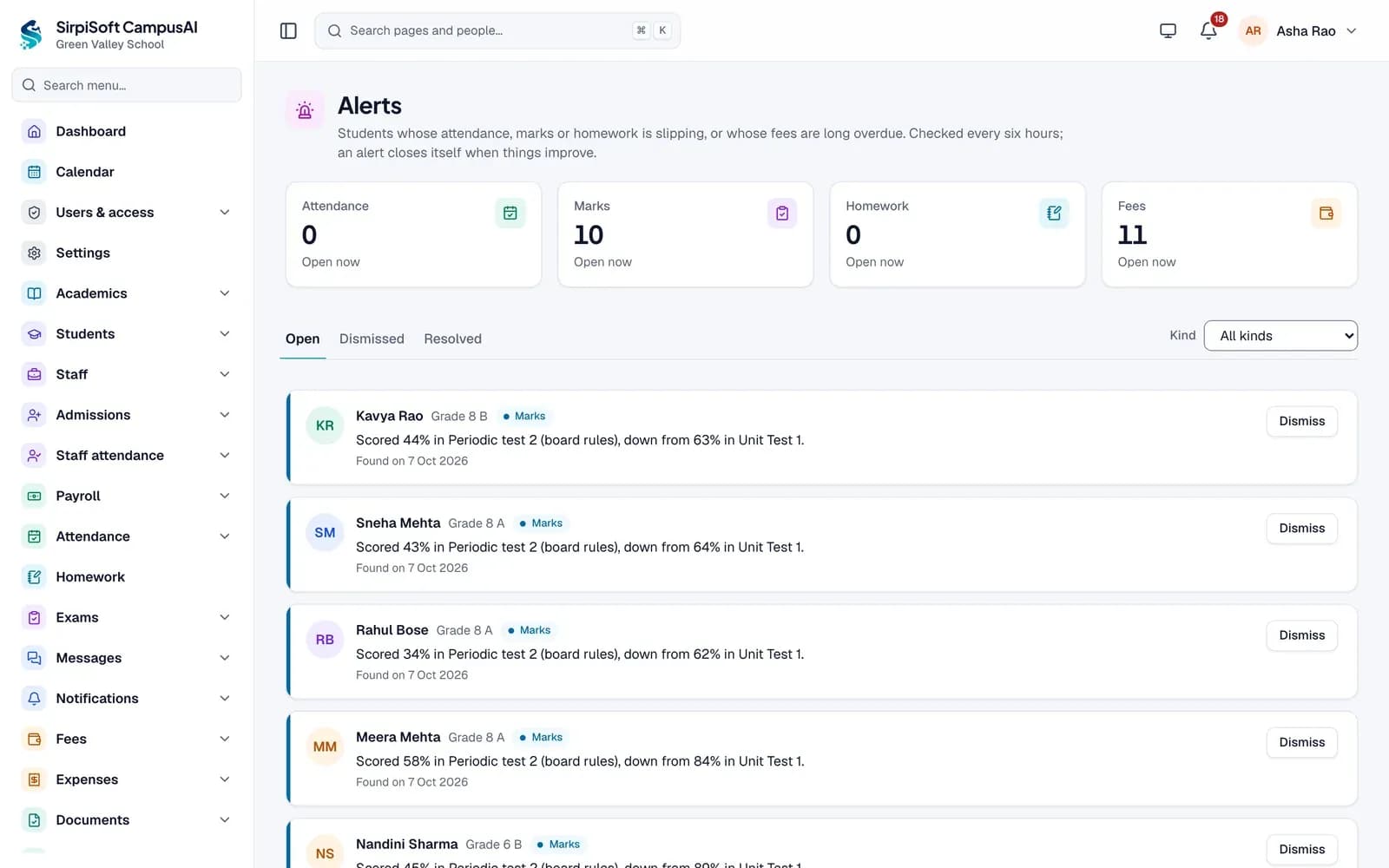The height and width of the screenshot is (868, 1389).
Task: Click the Marks card clipboard icon
Action: [782, 214]
